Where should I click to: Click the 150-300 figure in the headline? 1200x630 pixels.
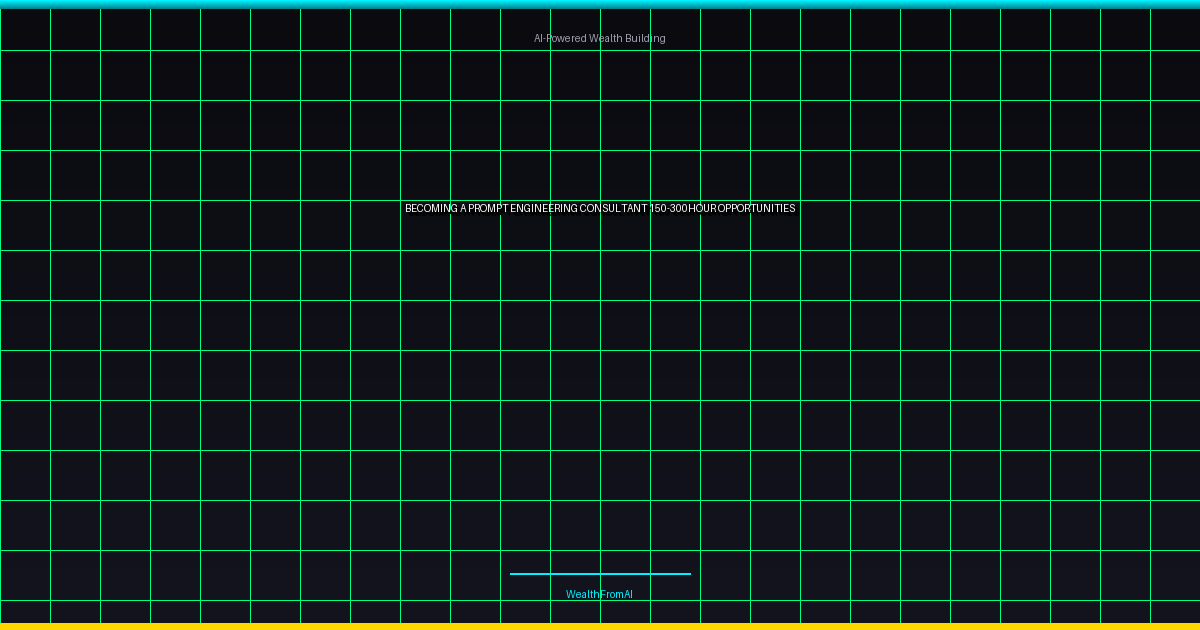point(668,209)
